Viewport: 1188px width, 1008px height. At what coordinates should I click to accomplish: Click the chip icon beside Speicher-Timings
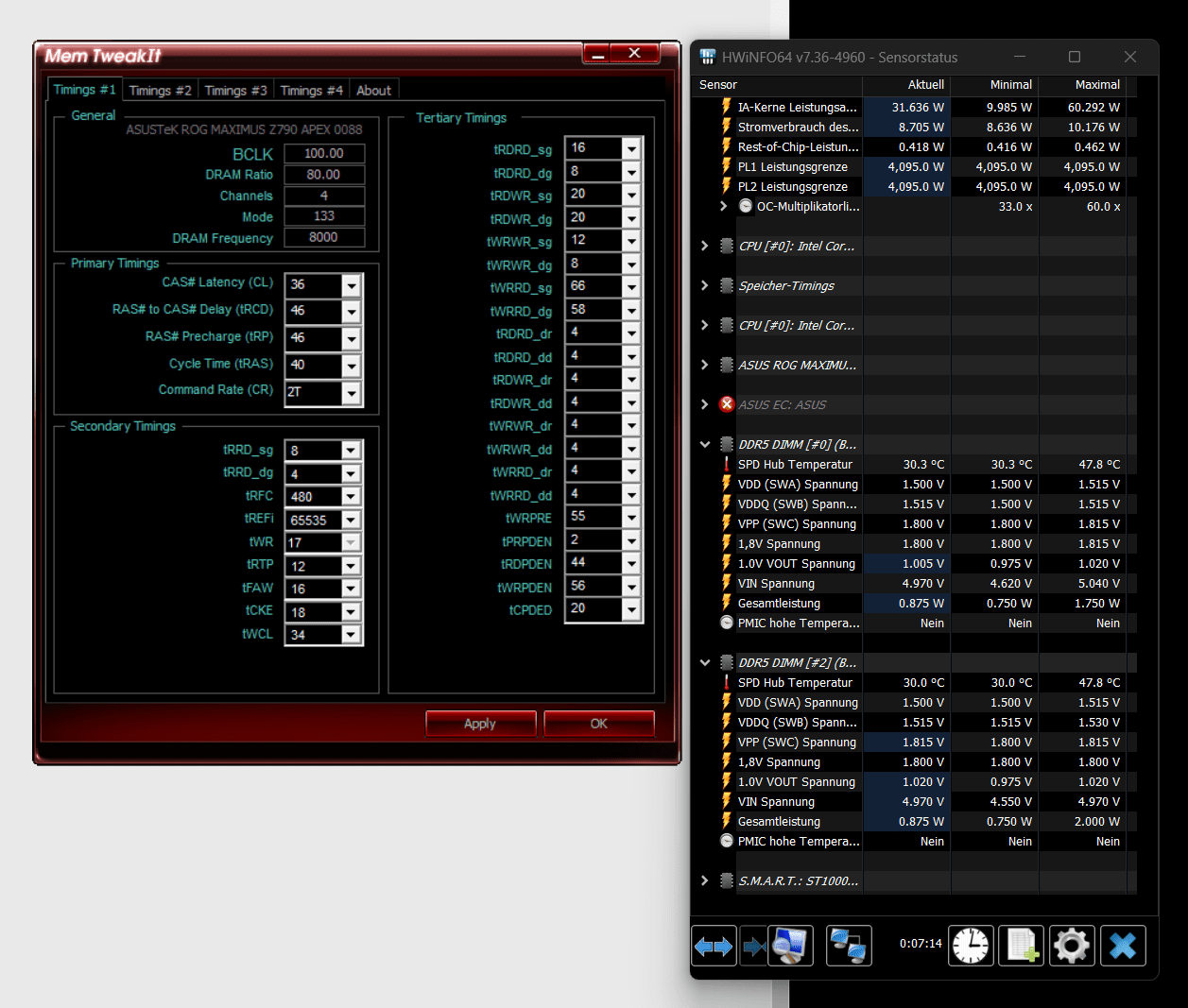tap(727, 285)
